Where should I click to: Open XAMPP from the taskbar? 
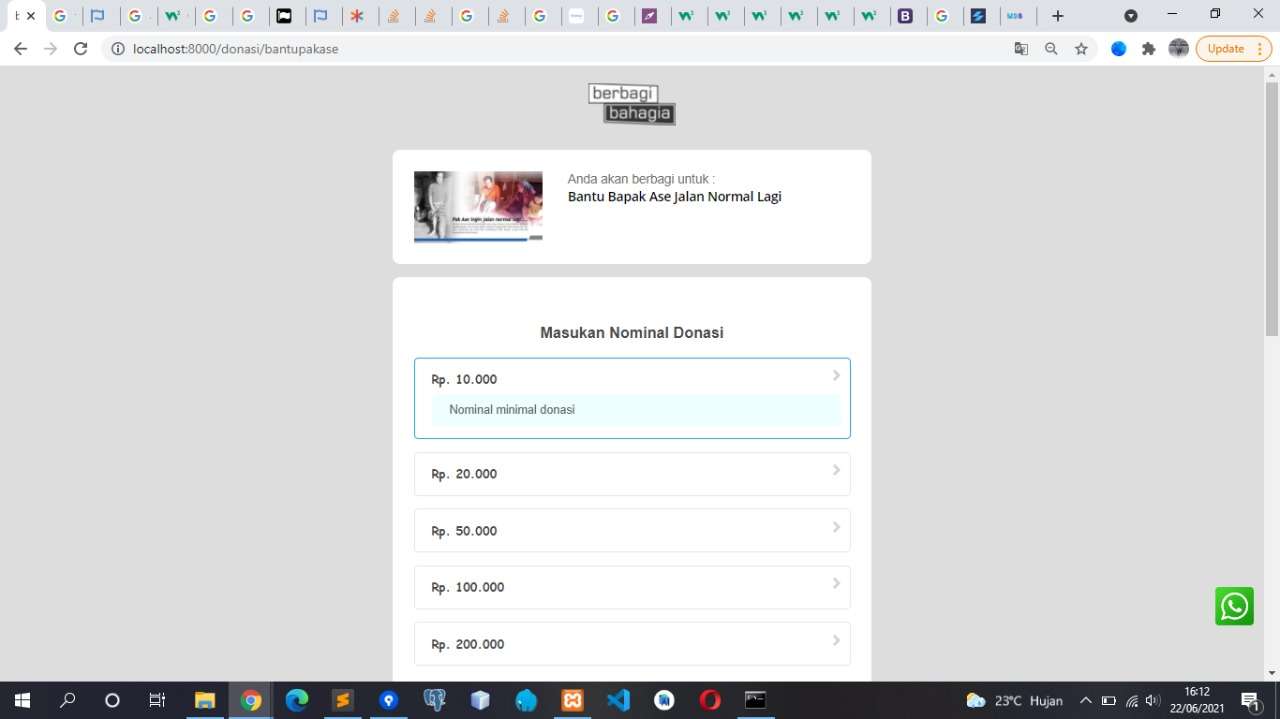click(x=572, y=700)
